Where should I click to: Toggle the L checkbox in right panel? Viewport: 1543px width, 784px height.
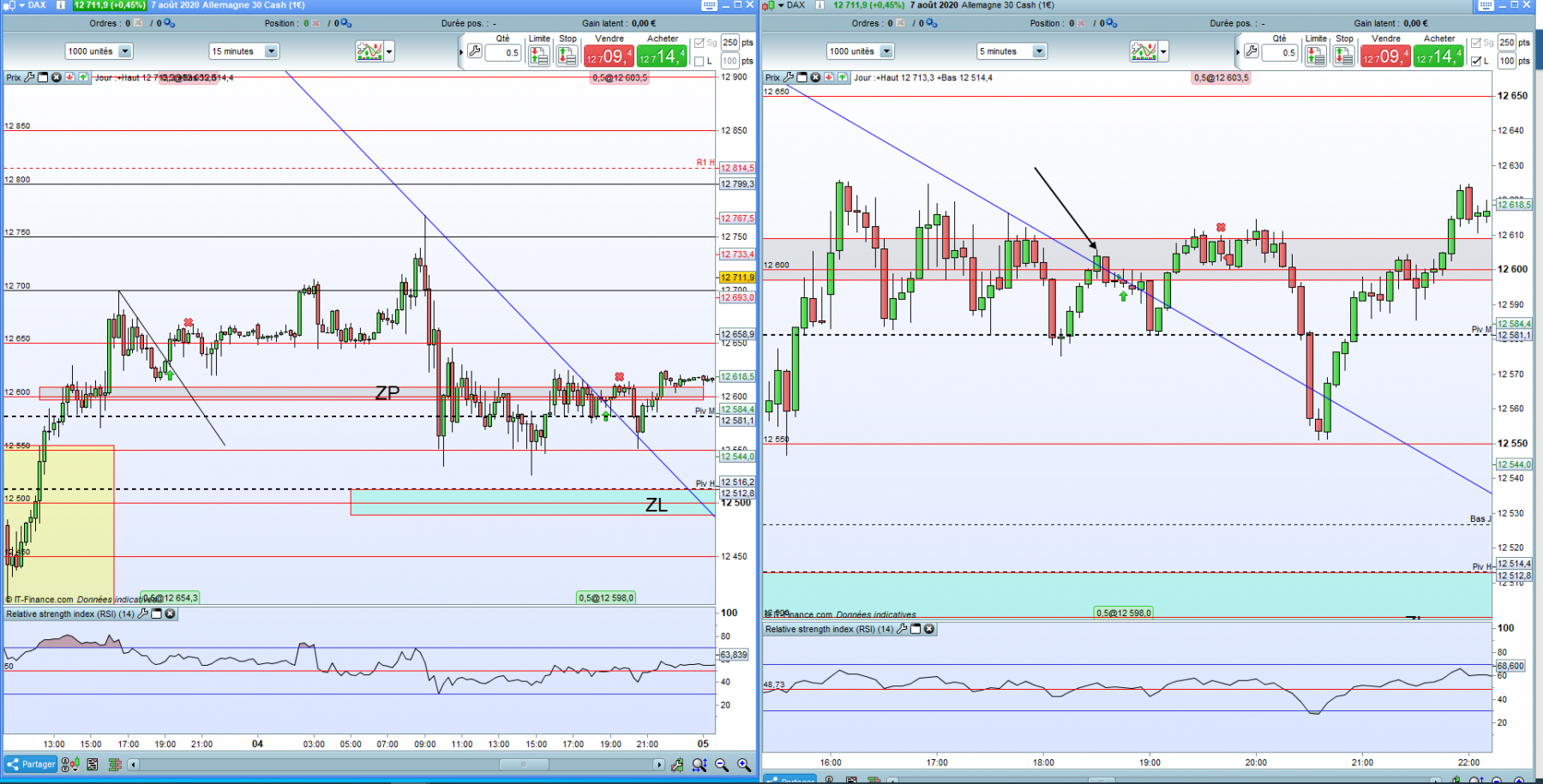tap(1476, 61)
